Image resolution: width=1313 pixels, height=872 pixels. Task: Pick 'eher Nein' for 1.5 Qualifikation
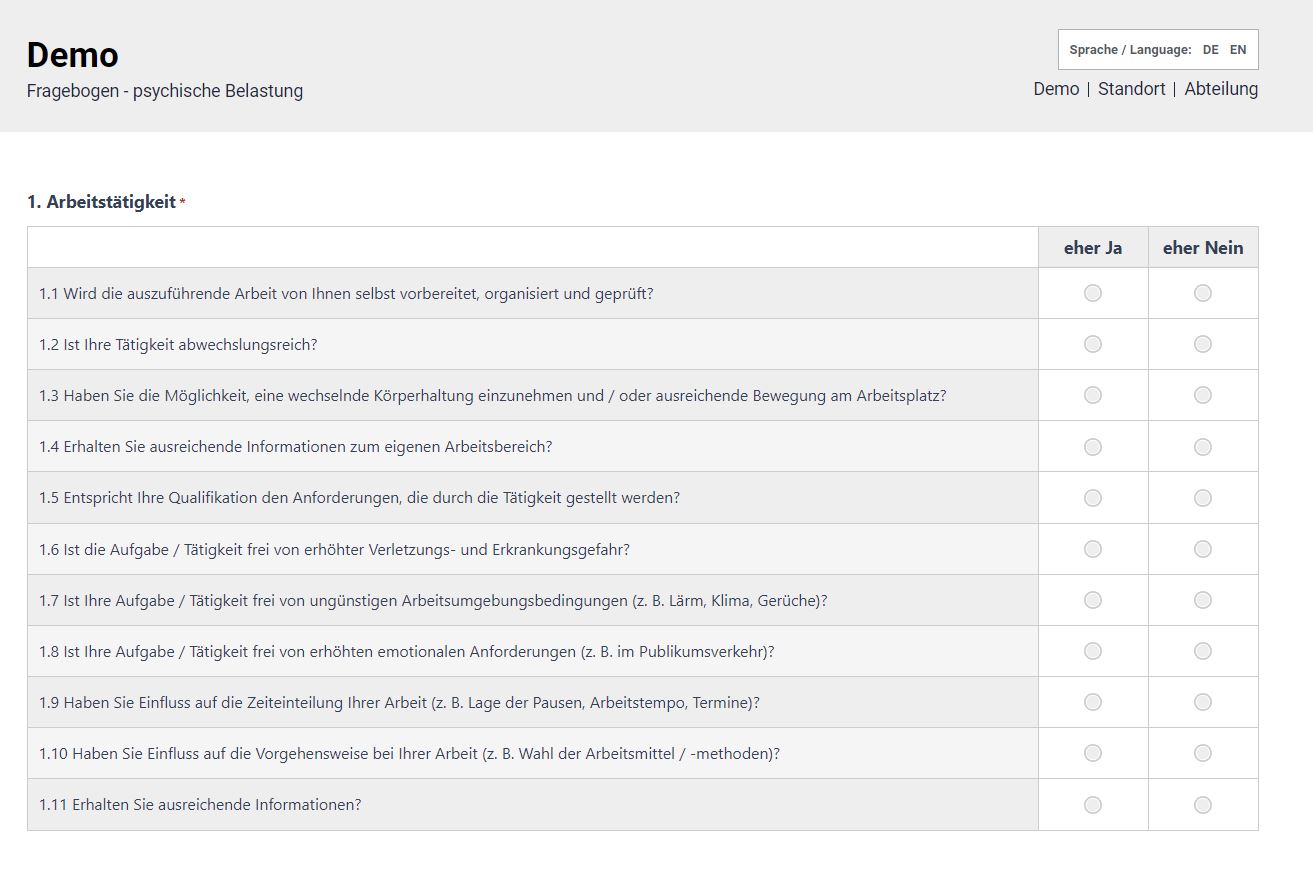pyautogui.click(x=1203, y=498)
